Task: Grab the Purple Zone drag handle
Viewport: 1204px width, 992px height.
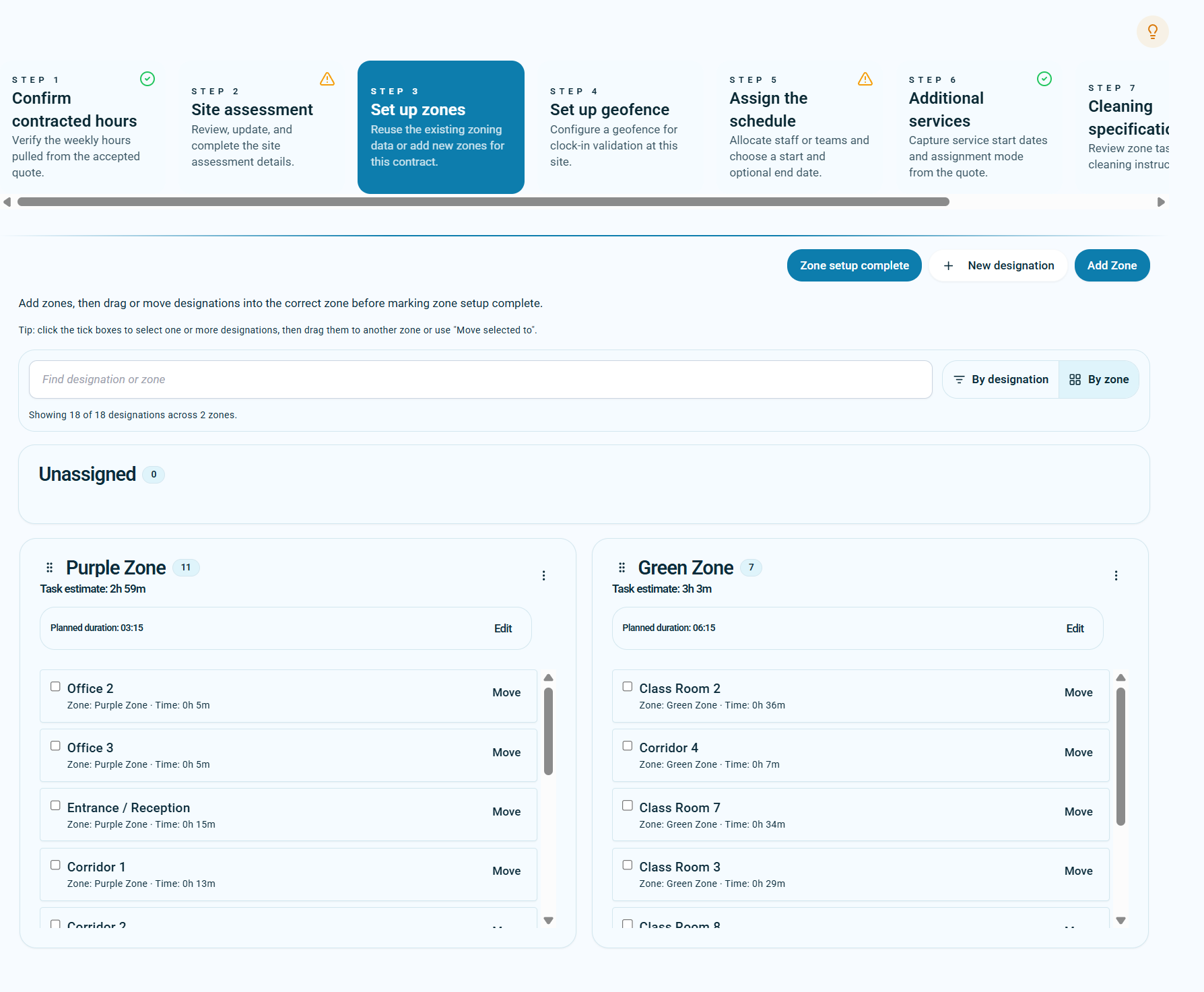Action: click(x=49, y=568)
